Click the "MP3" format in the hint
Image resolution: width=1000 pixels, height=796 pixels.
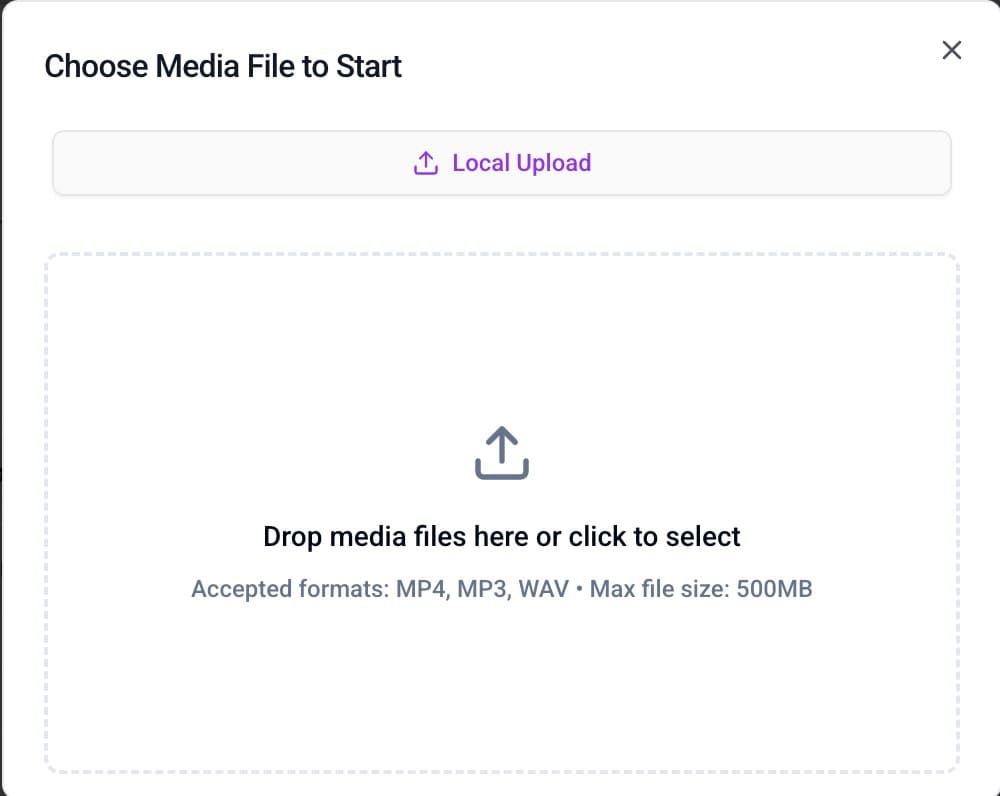pyautogui.click(x=482, y=589)
